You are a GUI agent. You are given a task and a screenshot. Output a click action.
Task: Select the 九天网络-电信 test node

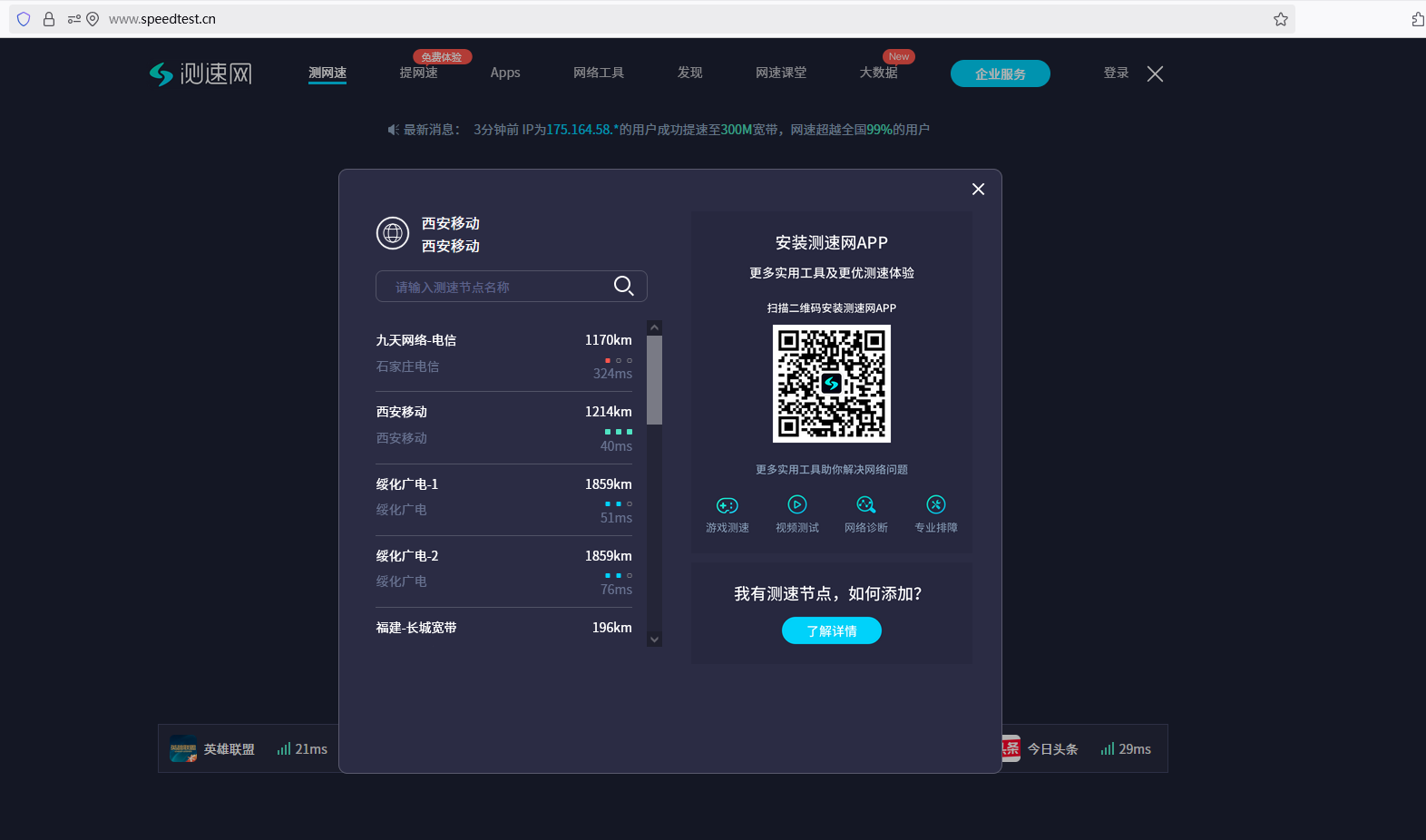tap(503, 355)
